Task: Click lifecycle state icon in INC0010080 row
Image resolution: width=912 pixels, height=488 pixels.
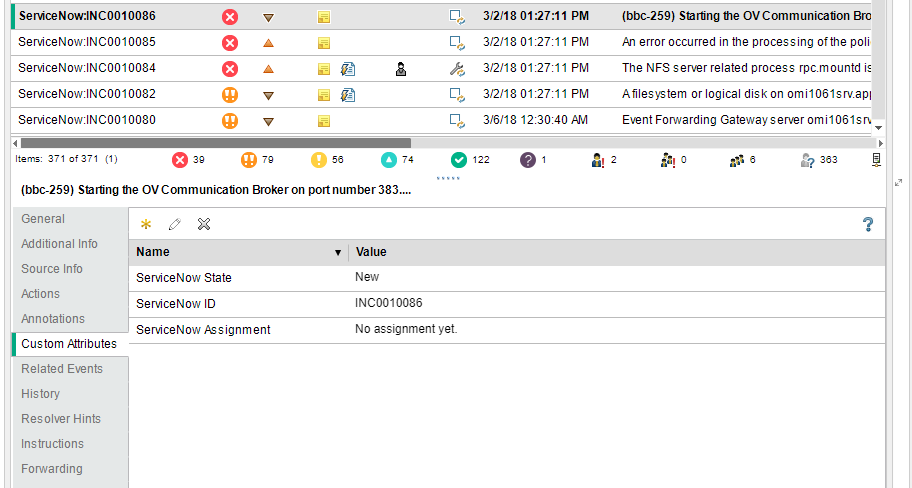Action: pyautogui.click(x=457, y=121)
